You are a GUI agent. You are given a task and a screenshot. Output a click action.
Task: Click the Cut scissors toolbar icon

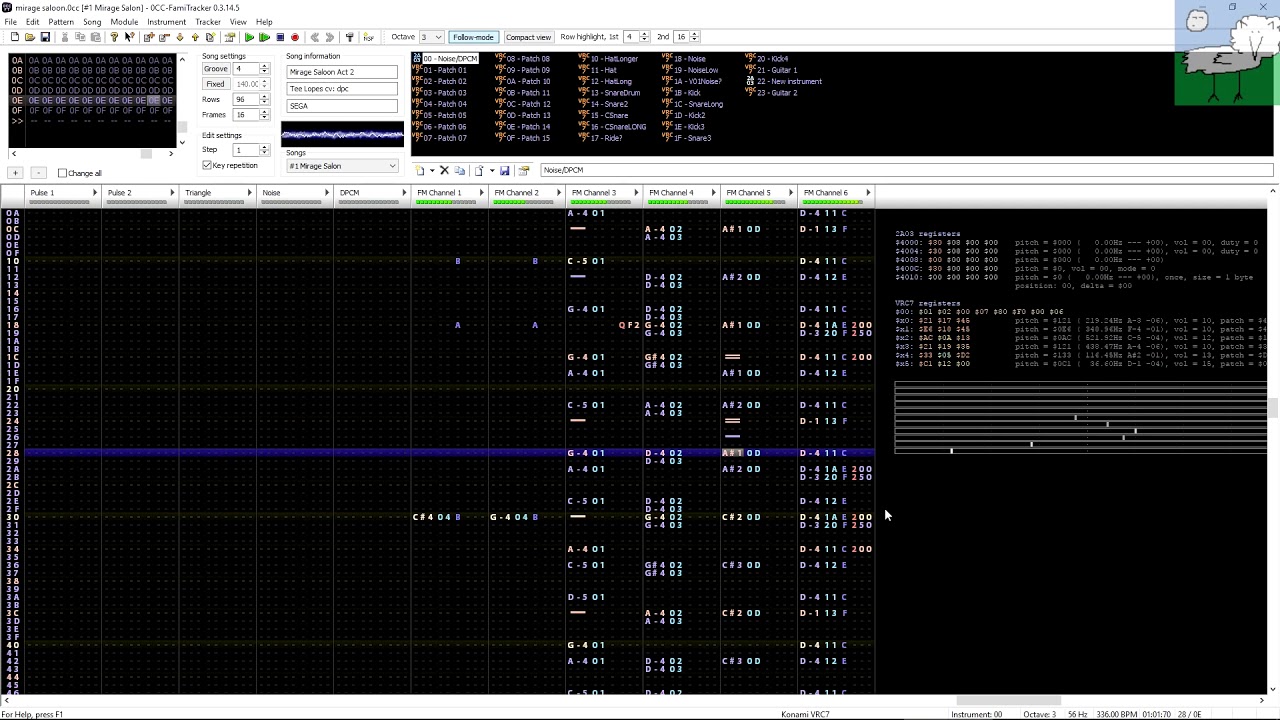[x=65, y=37]
